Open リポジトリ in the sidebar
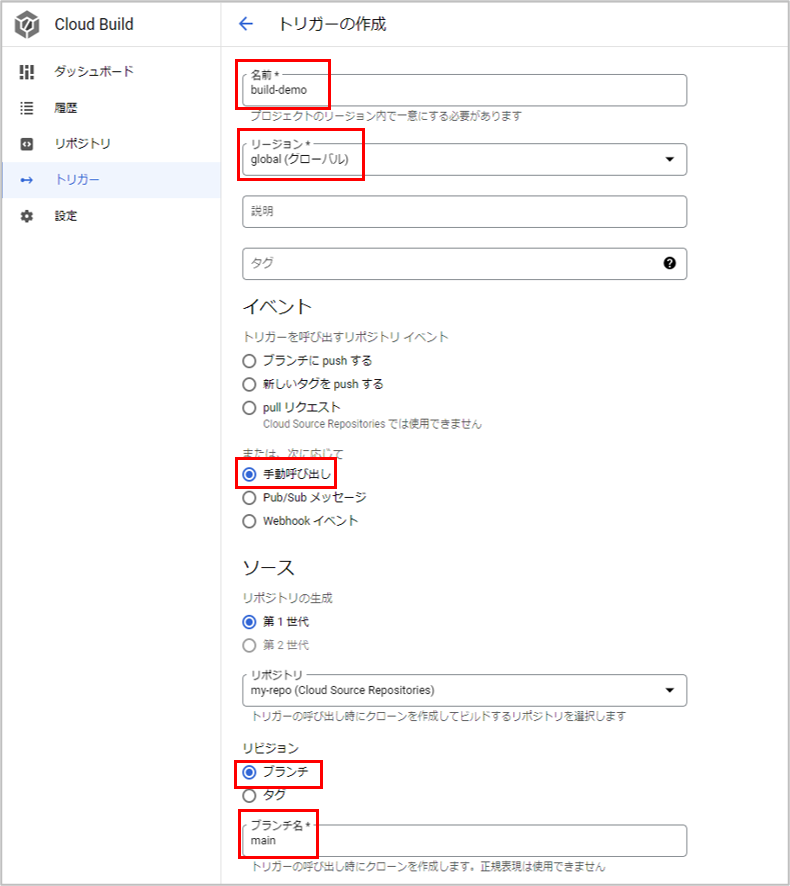The height and width of the screenshot is (886, 790). [111, 144]
